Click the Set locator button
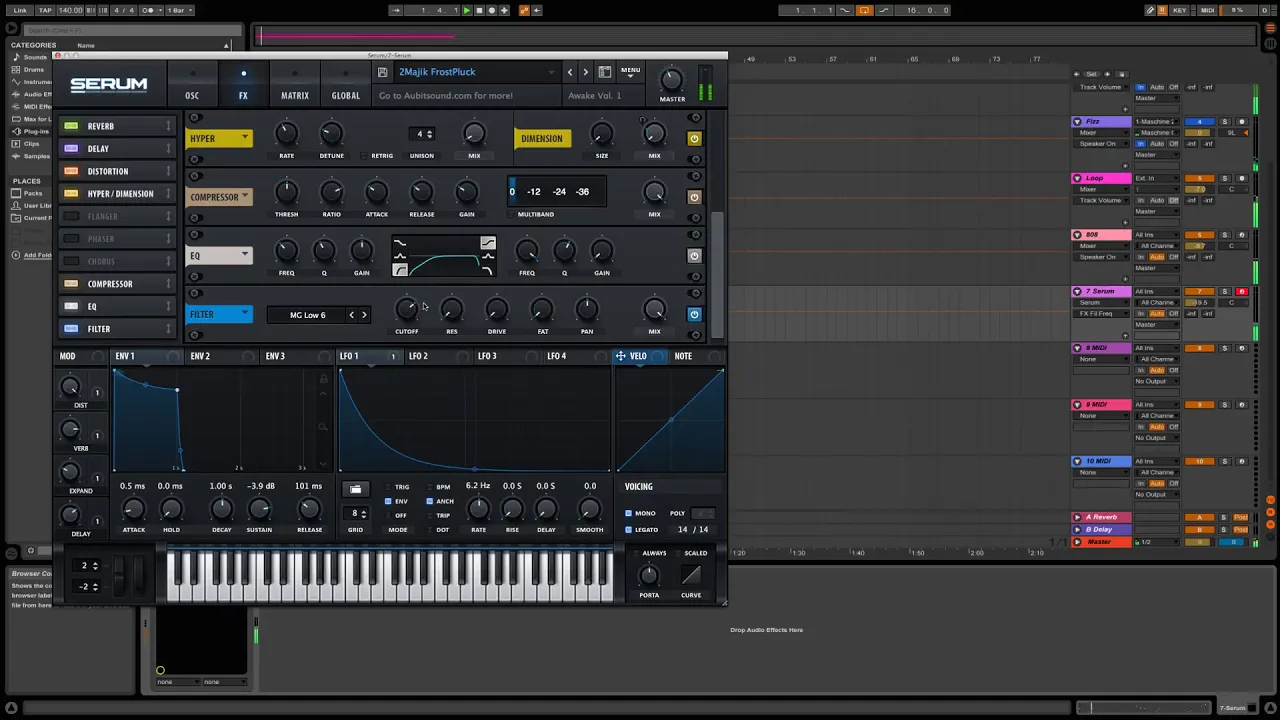 pos(1091,74)
